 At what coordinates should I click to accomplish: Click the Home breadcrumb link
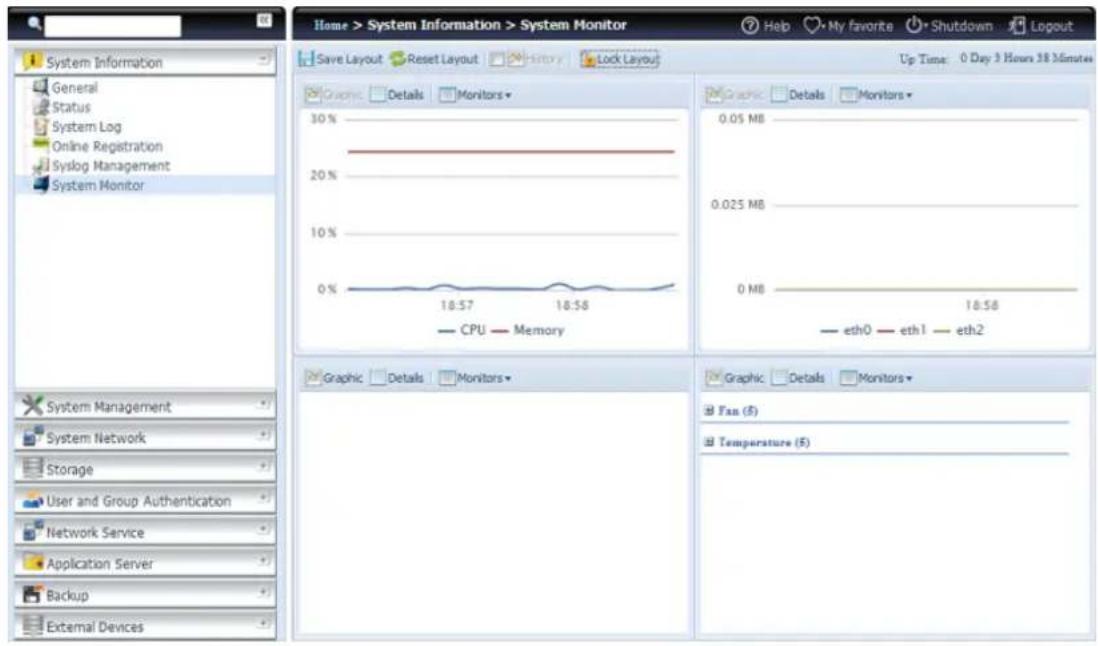coord(331,25)
